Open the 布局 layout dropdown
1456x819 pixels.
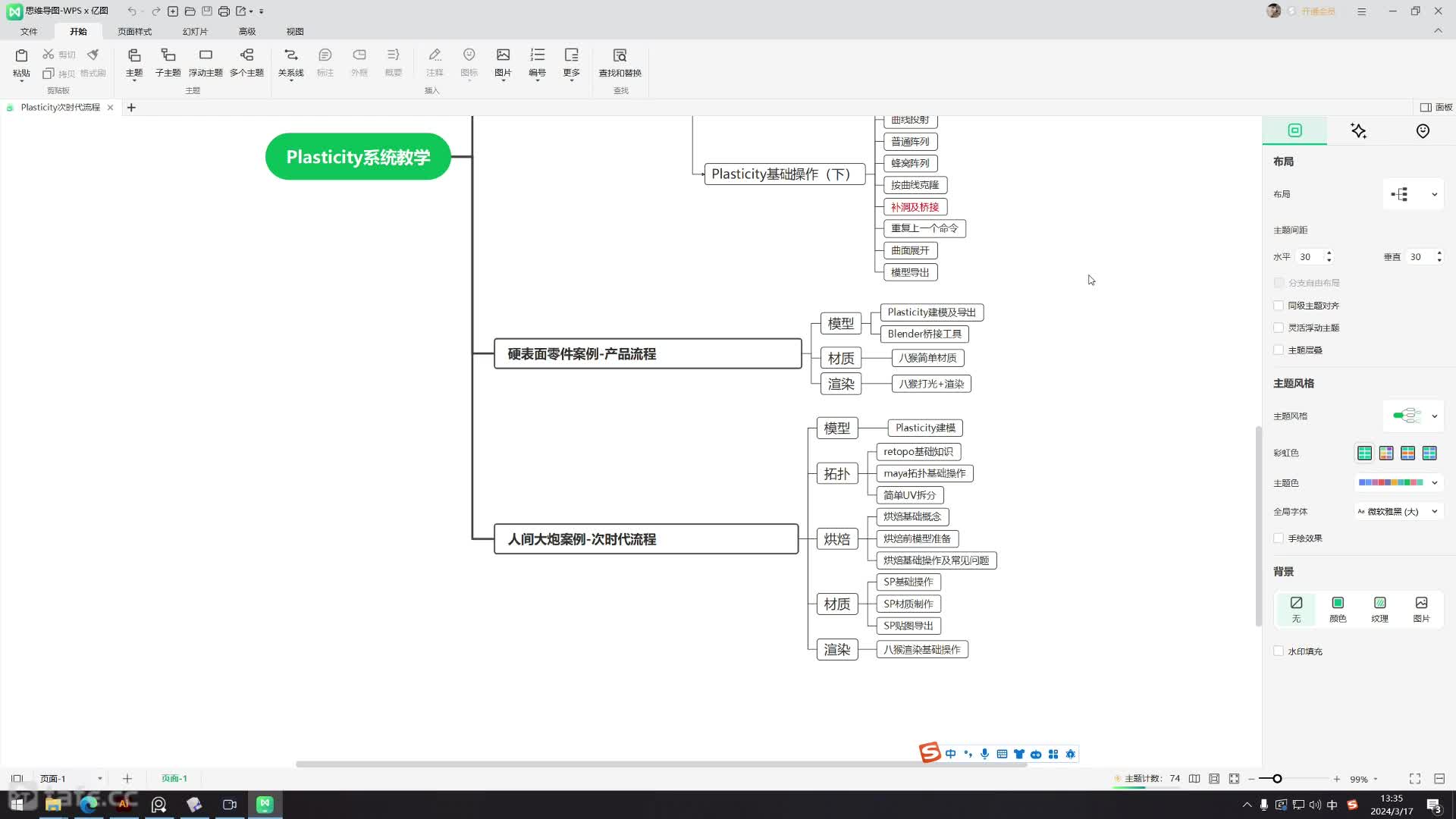pos(1414,194)
